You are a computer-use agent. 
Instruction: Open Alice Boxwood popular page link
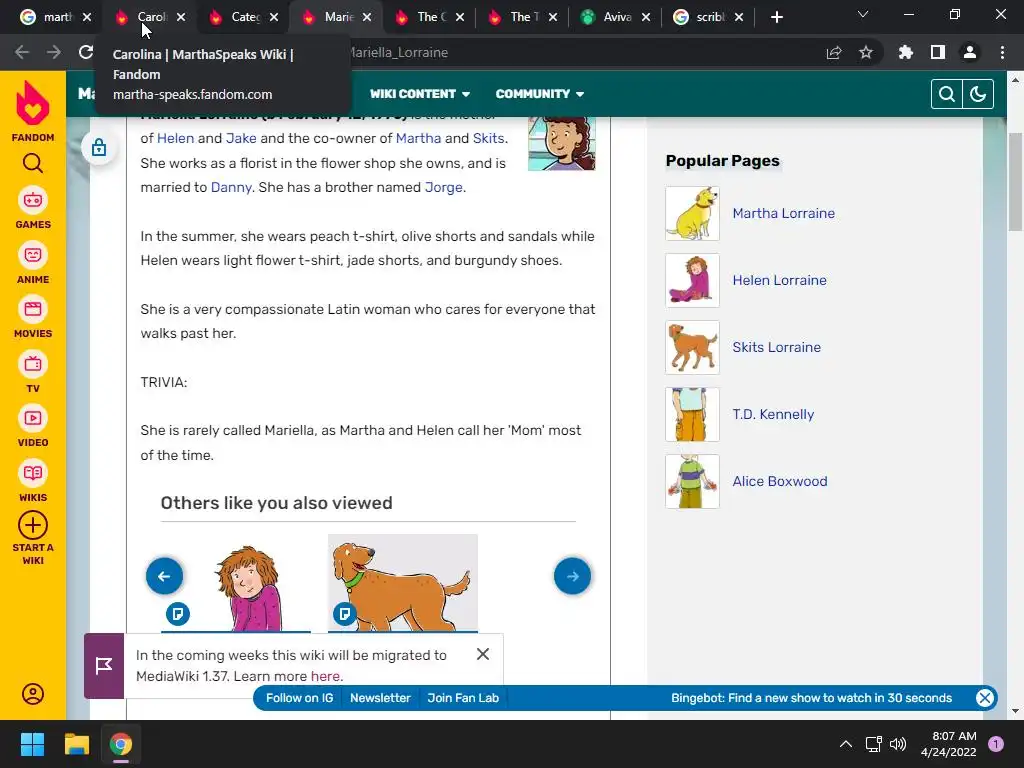pos(780,481)
